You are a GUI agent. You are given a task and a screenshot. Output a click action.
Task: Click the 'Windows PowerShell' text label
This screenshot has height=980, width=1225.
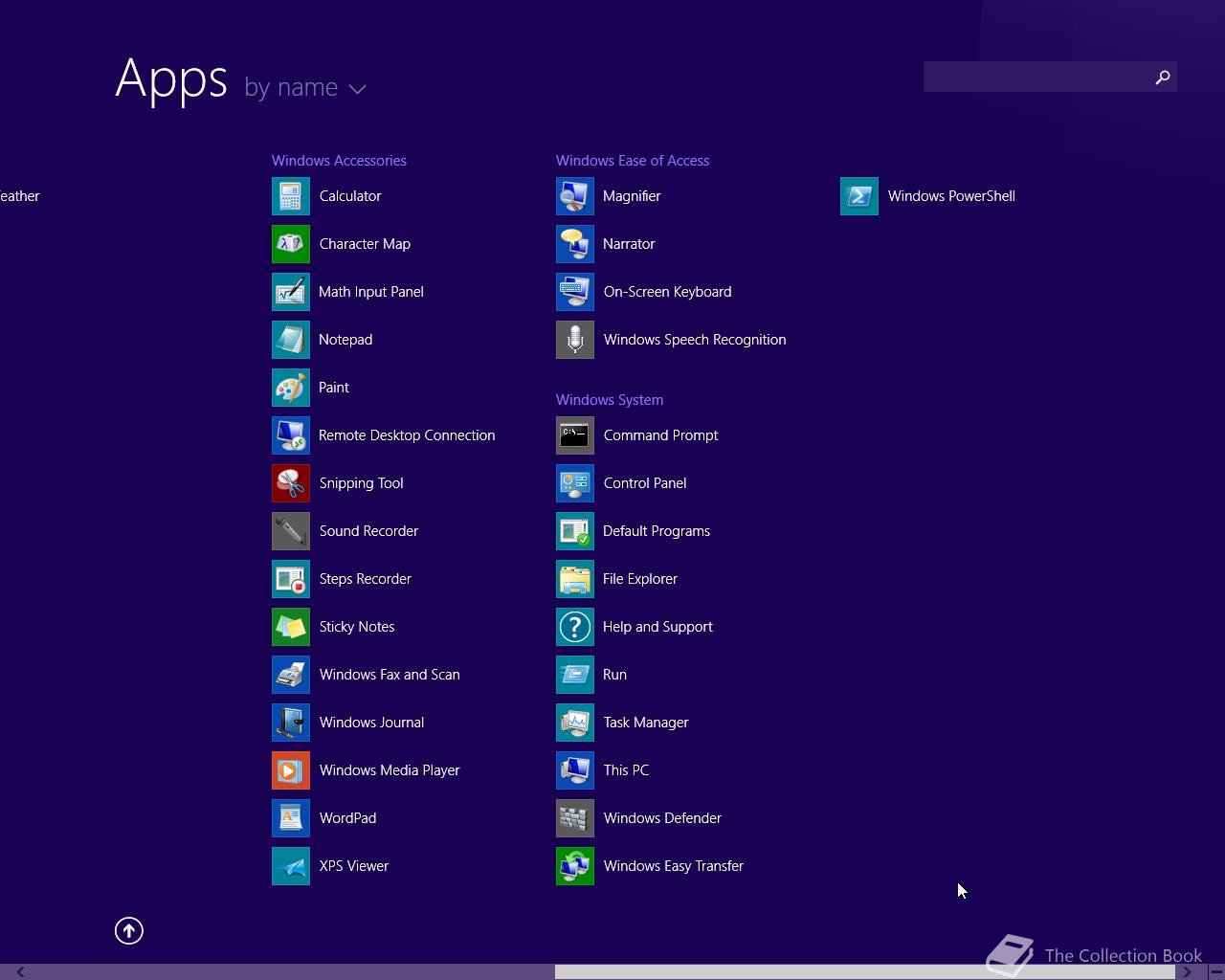click(x=951, y=196)
